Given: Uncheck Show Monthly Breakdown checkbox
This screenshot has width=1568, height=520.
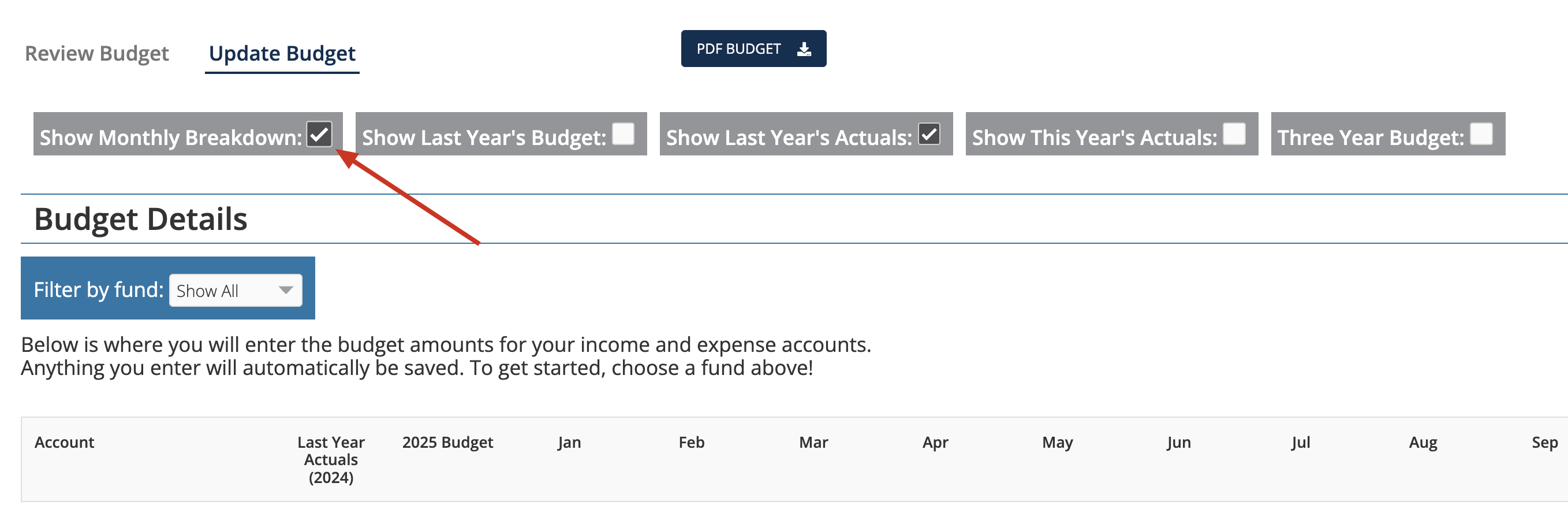Looking at the screenshot, I should 320,133.
